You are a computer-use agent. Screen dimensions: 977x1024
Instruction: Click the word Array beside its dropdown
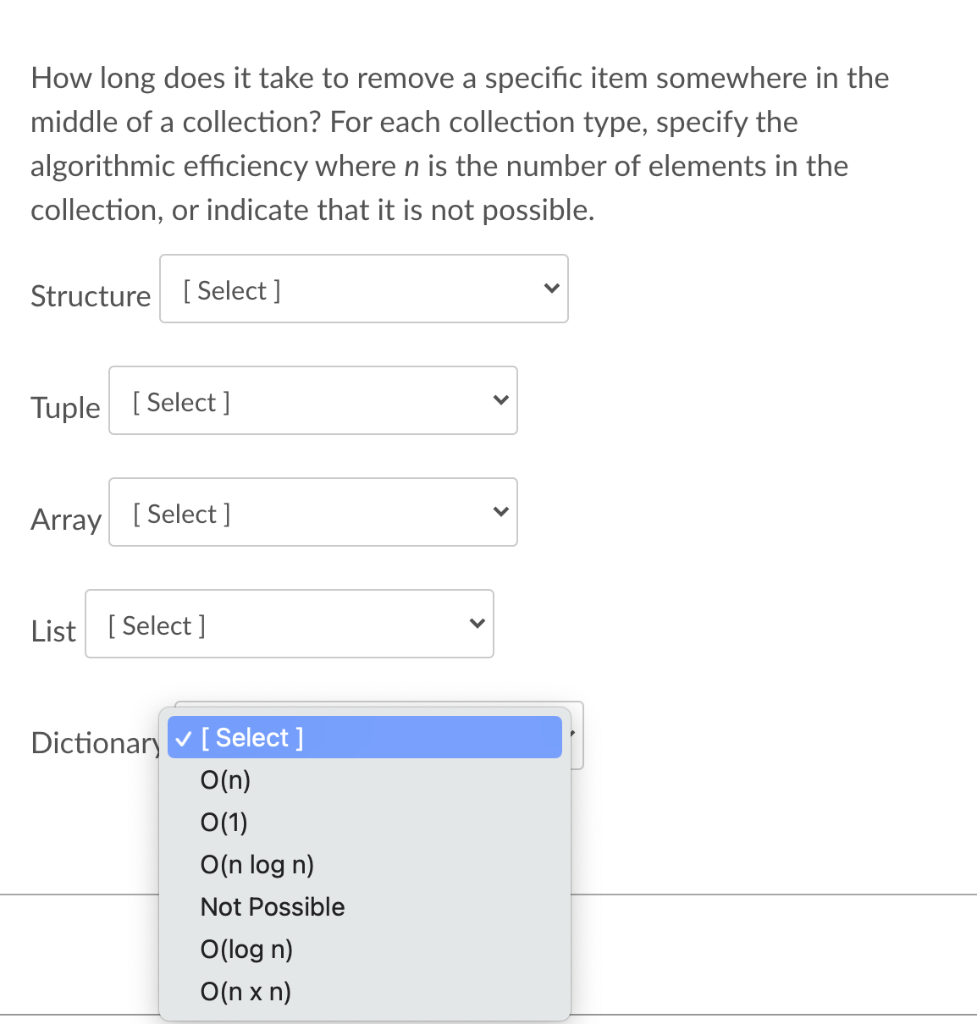coord(65,520)
